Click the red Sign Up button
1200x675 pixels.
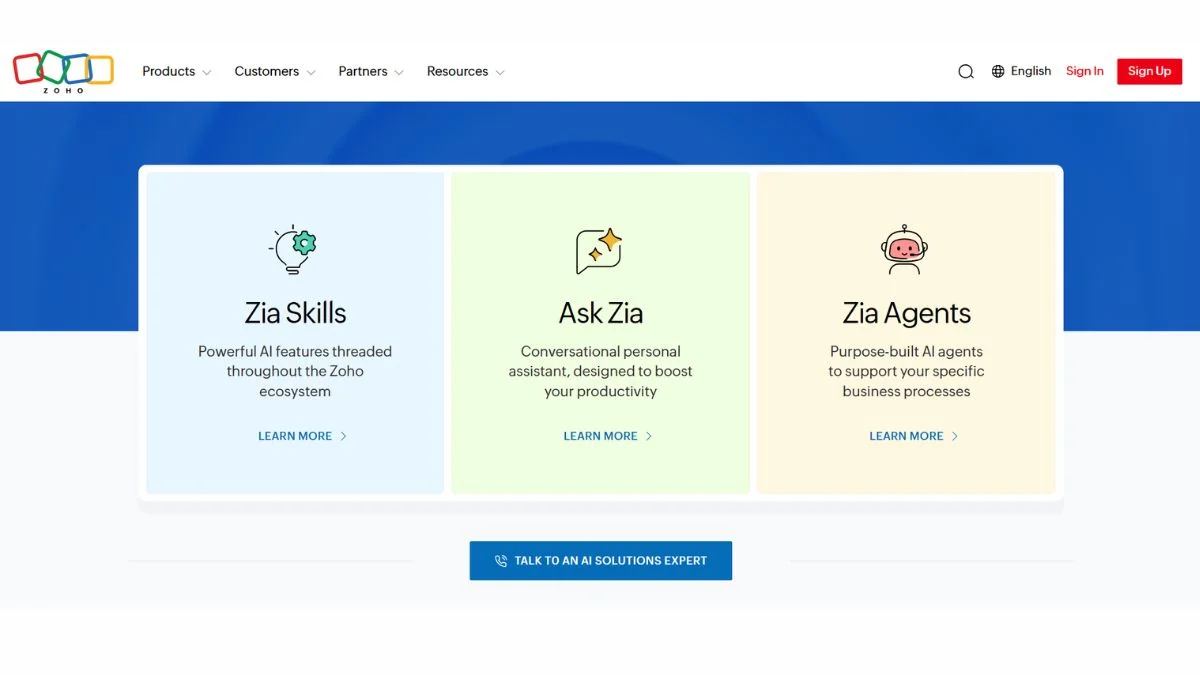pyautogui.click(x=1150, y=71)
